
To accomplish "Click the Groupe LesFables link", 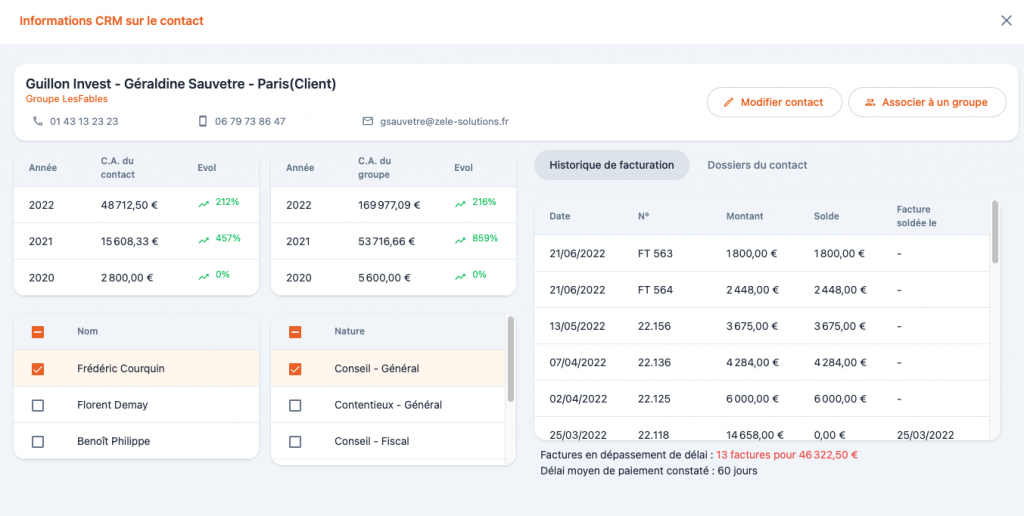I will point(66,99).
